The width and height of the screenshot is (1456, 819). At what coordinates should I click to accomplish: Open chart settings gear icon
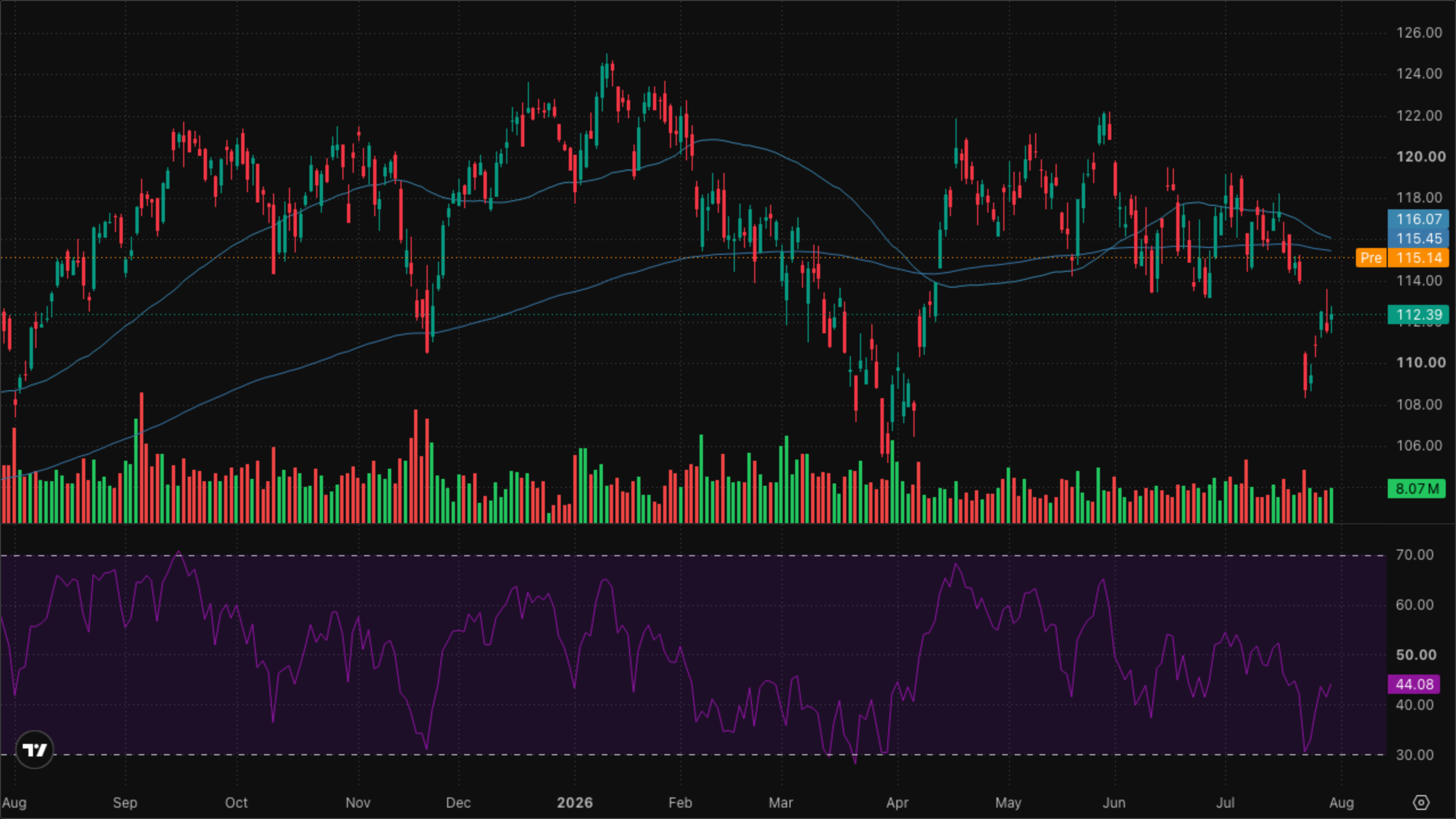pos(1421,803)
